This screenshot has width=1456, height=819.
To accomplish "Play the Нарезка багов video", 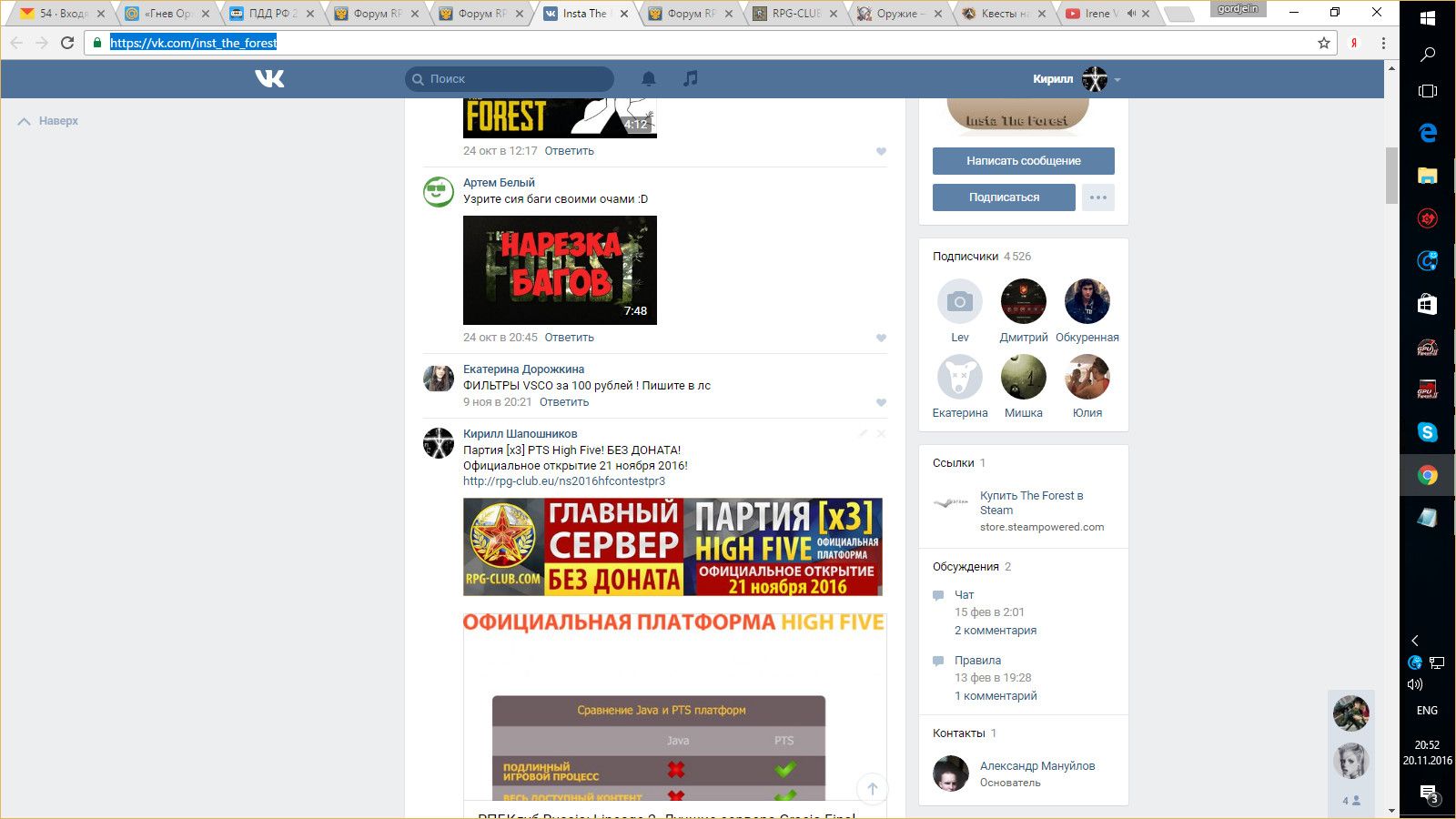I will coord(560,270).
